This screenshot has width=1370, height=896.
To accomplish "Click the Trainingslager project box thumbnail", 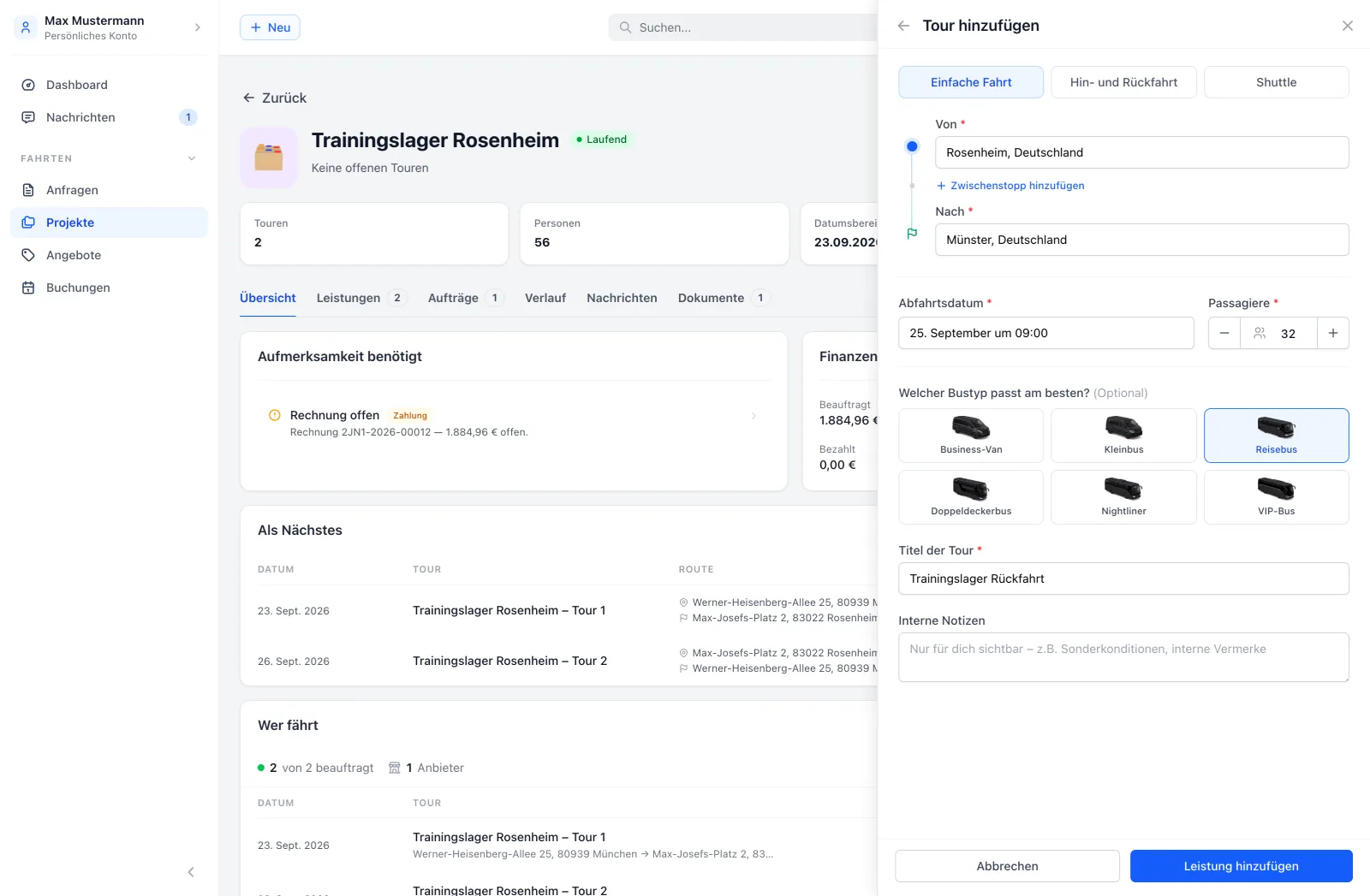I will click(269, 157).
